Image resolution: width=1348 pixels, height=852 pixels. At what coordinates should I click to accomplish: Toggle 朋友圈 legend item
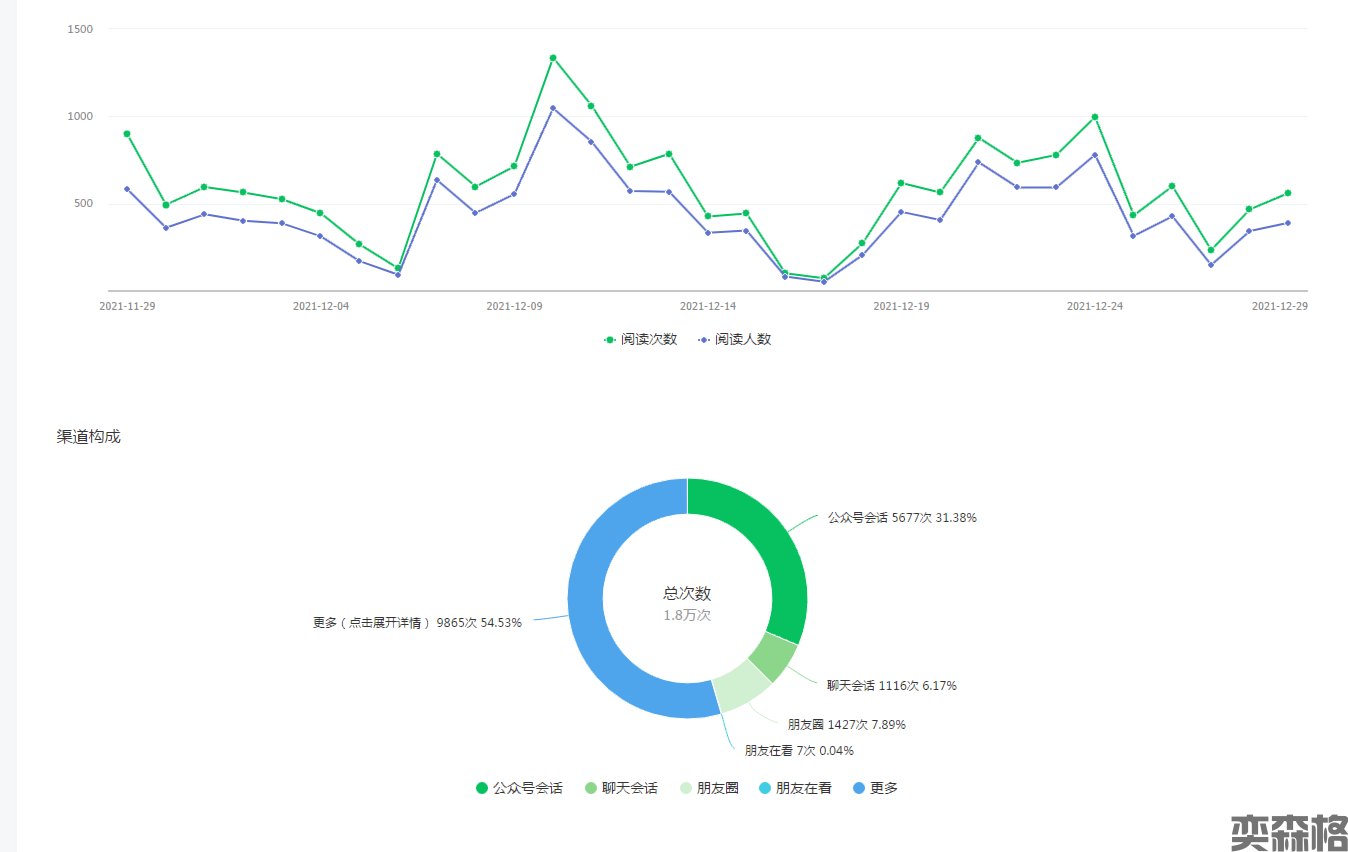click(x=708, y=788)
